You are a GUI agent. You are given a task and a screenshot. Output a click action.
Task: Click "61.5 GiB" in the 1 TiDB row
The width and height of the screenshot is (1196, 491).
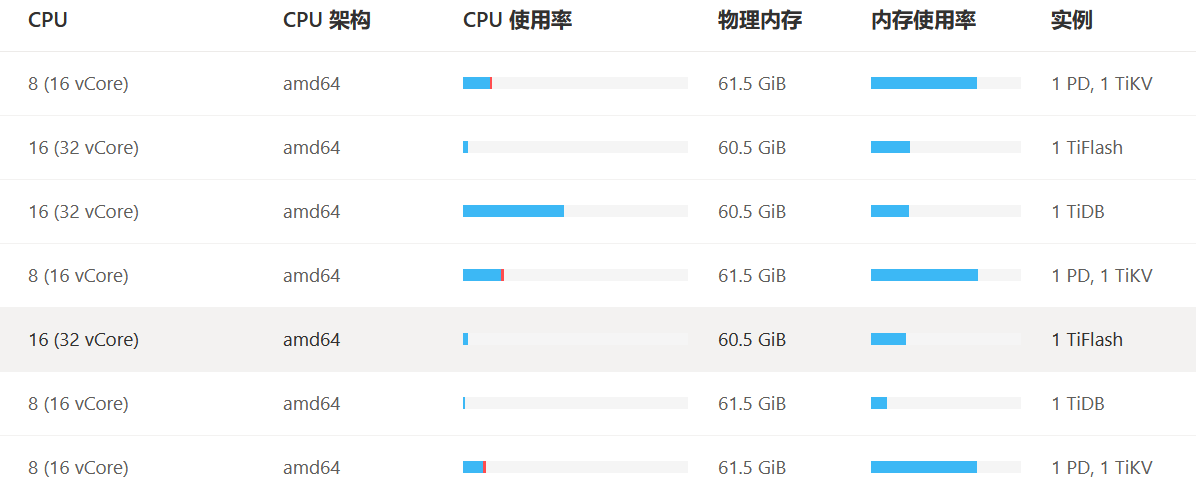(x=752, y=404)
